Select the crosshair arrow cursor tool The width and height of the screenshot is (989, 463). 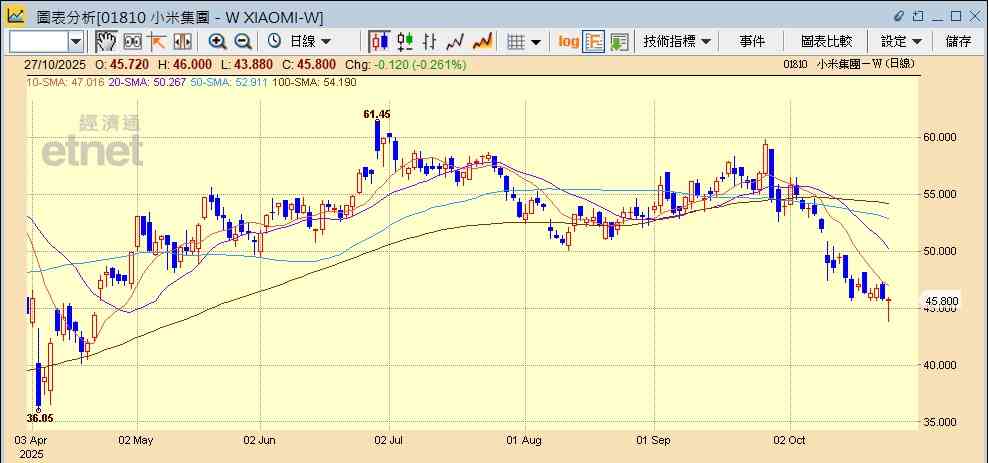(157, 41)
